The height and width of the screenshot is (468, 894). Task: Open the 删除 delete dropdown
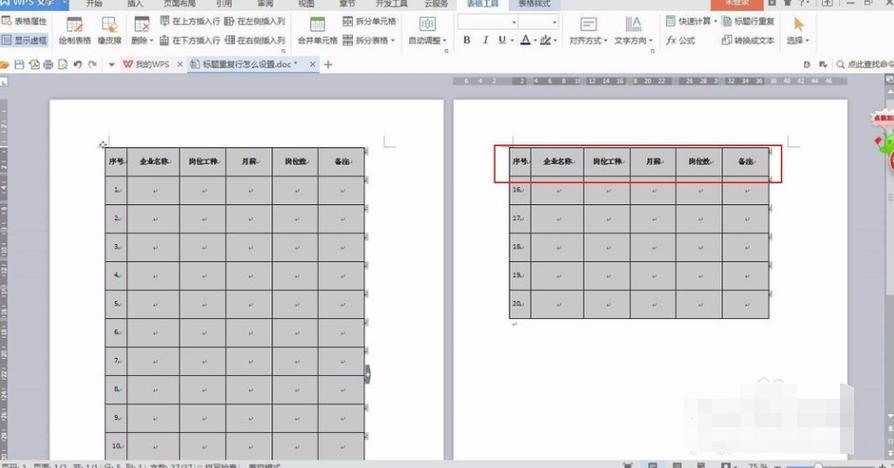(x=142, y=31)
